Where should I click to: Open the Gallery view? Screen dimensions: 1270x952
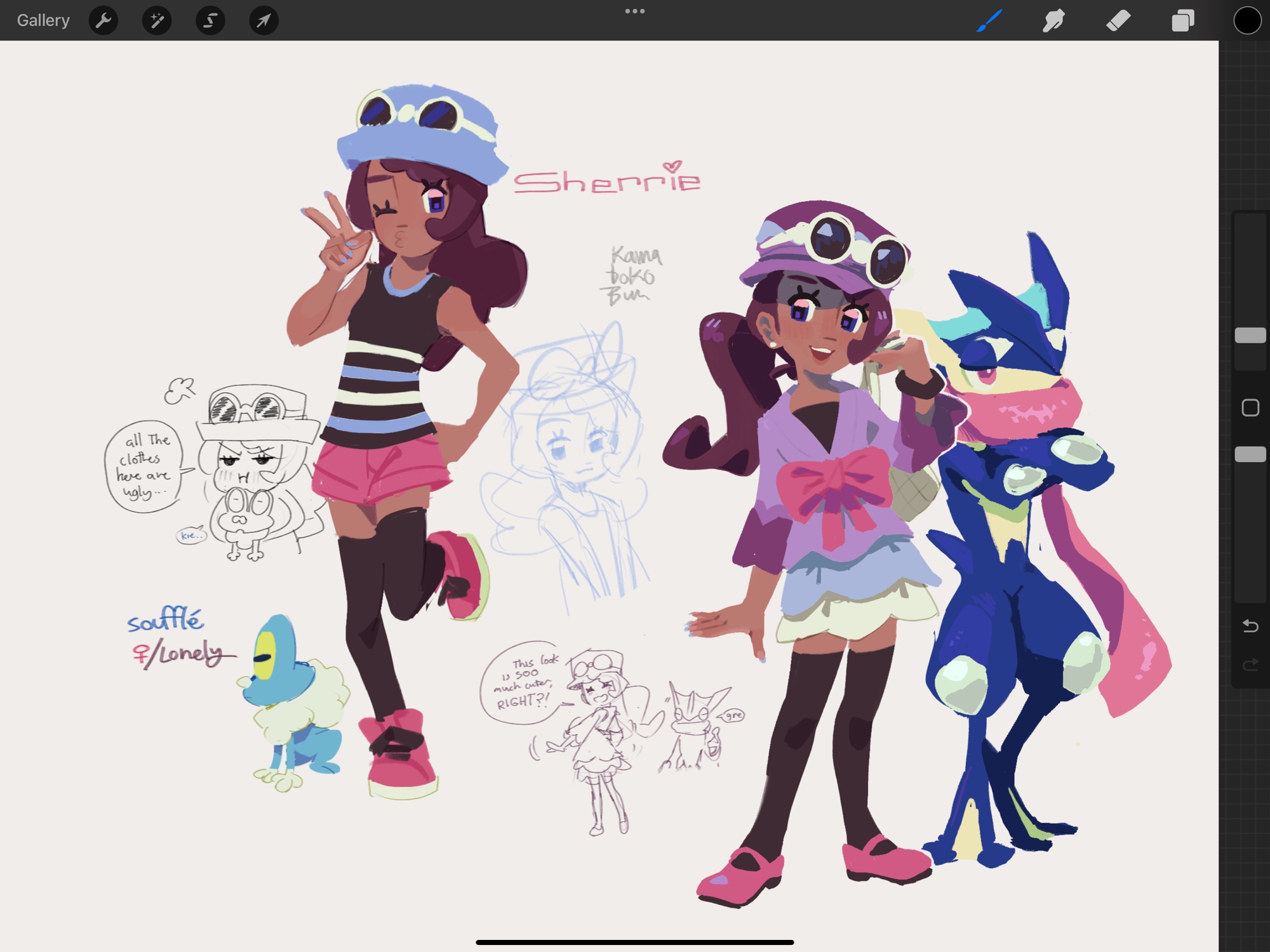tap(43, 20)
